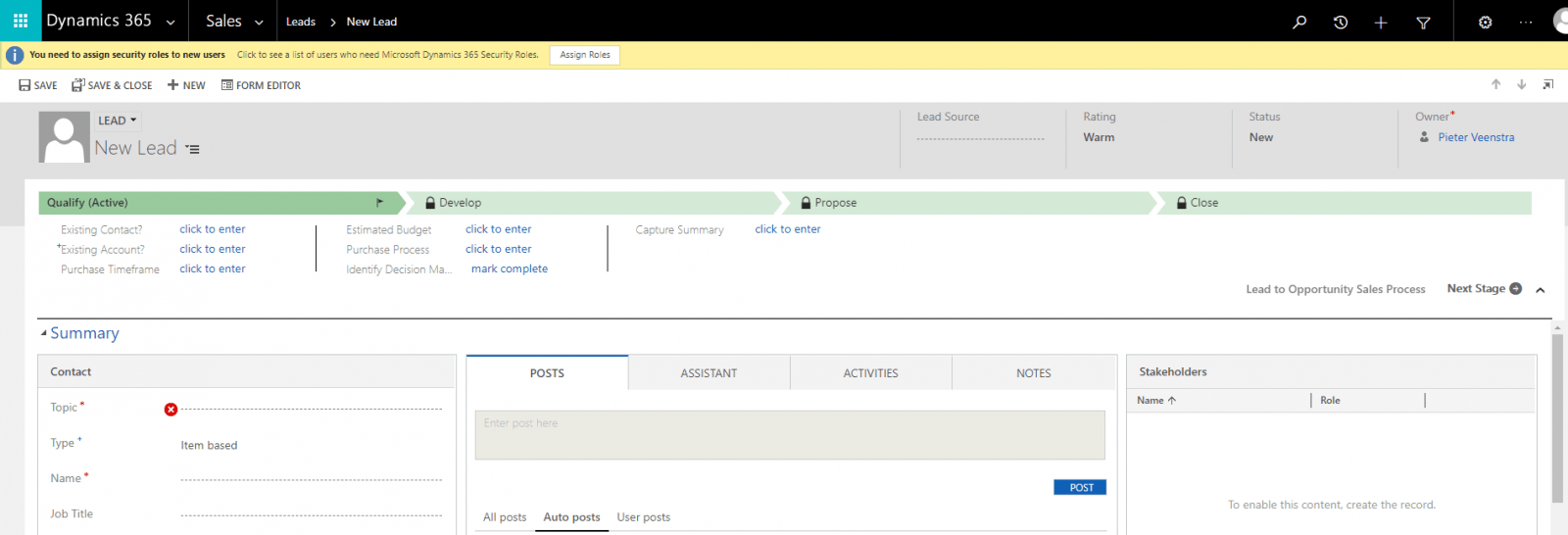Mark Identify Decision Maker complete
The height and width of the screenshot is (535, 1568).
tap(510, 268)
